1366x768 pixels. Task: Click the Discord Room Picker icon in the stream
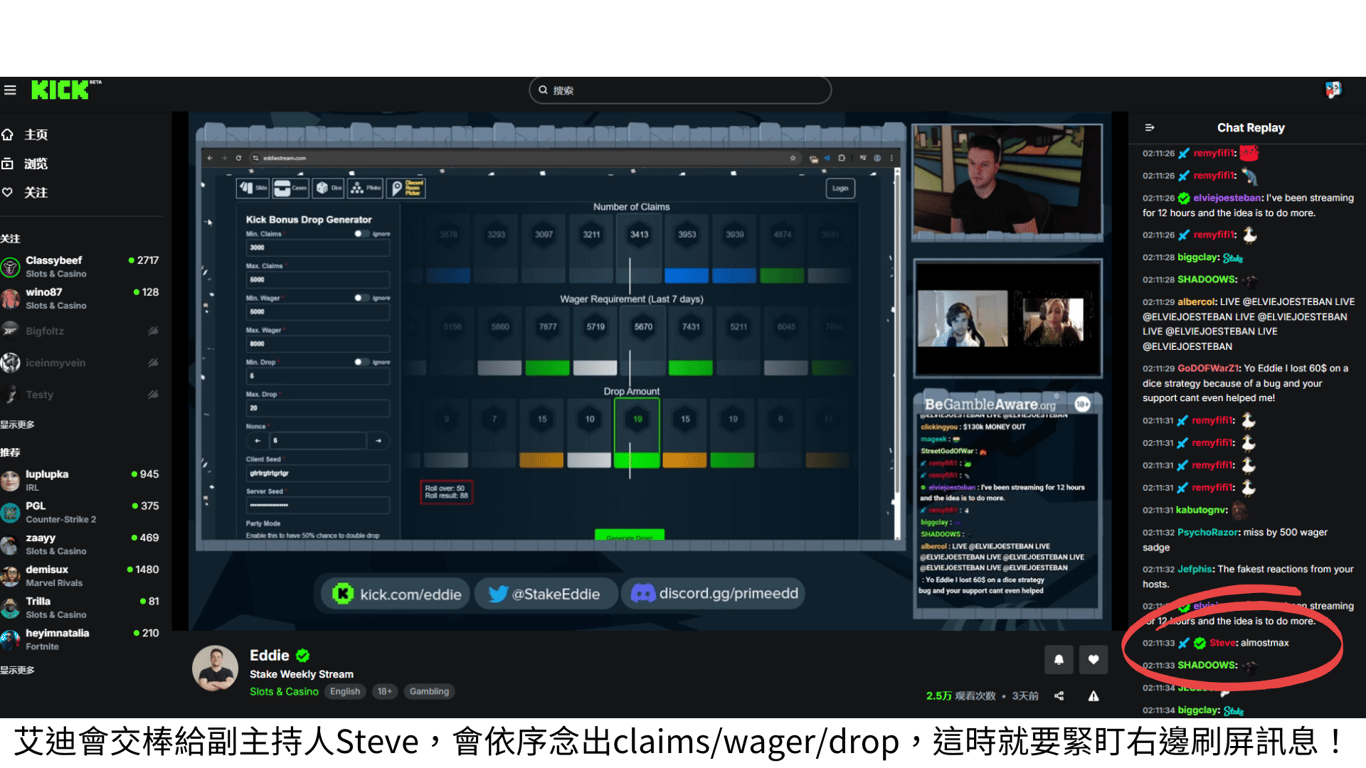[x=407, y=188]
